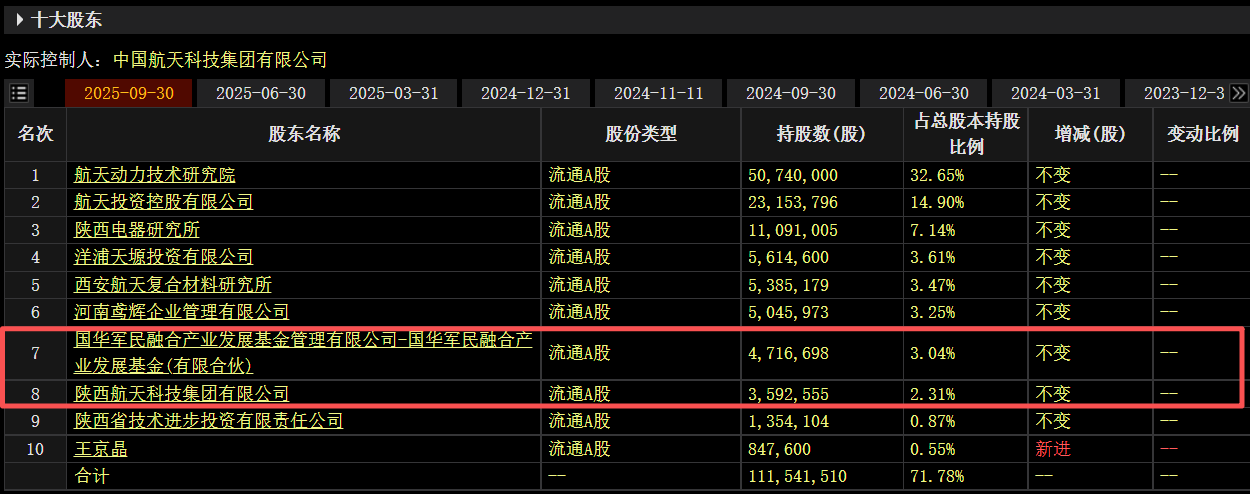Switch to the 2025-06-30 tab
Viewport: 1250px width, 494px height.
(261, 93)
